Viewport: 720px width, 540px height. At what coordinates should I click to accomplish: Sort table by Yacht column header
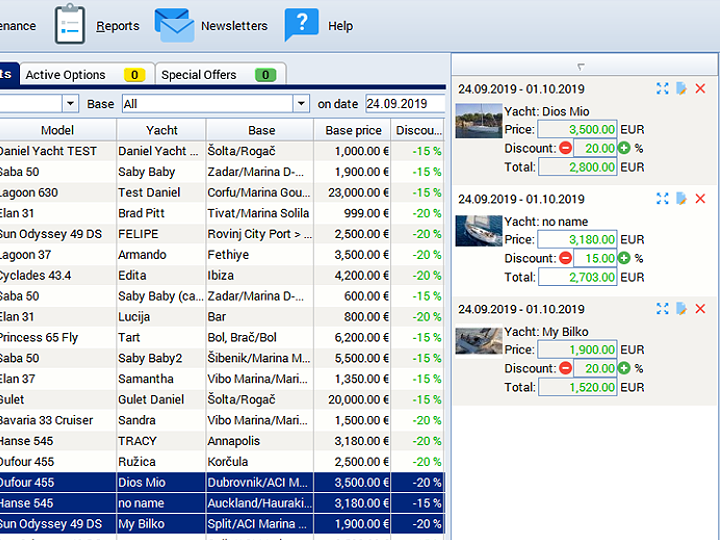click(x=161, y=130)
